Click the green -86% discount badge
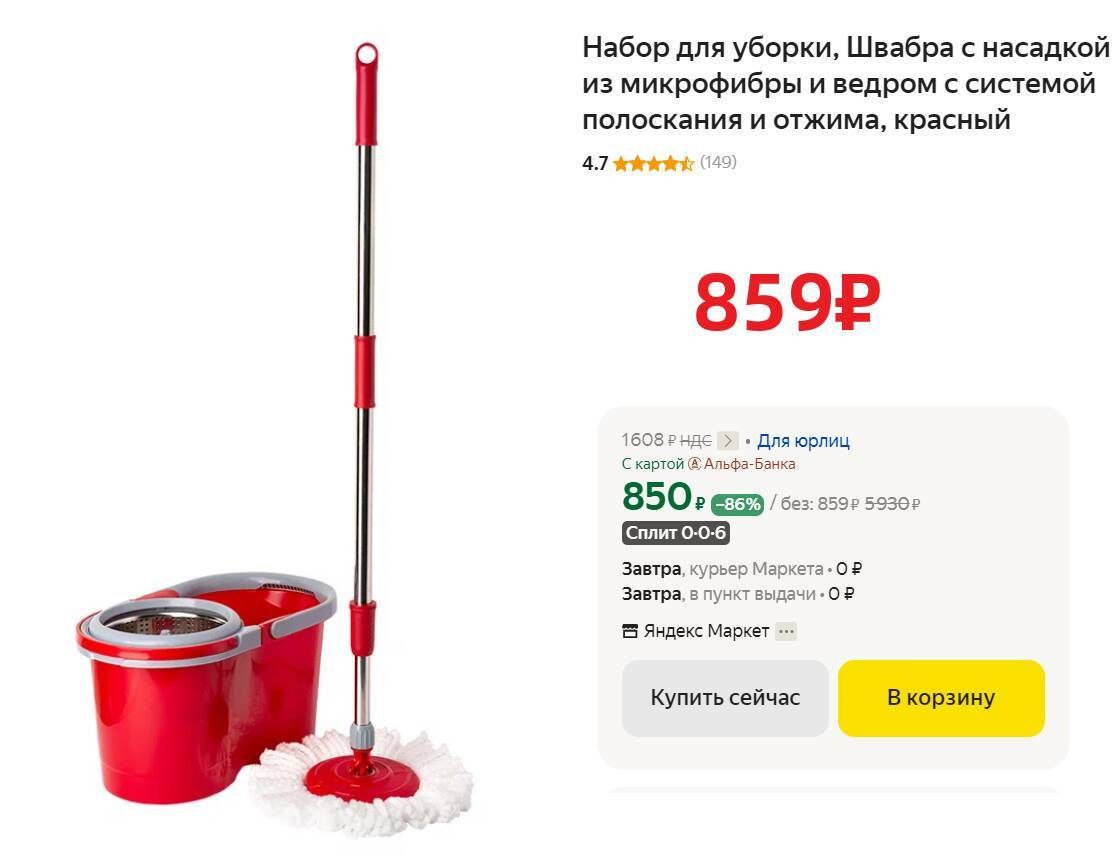This screenshot has width=1120, height=865. 737,504
